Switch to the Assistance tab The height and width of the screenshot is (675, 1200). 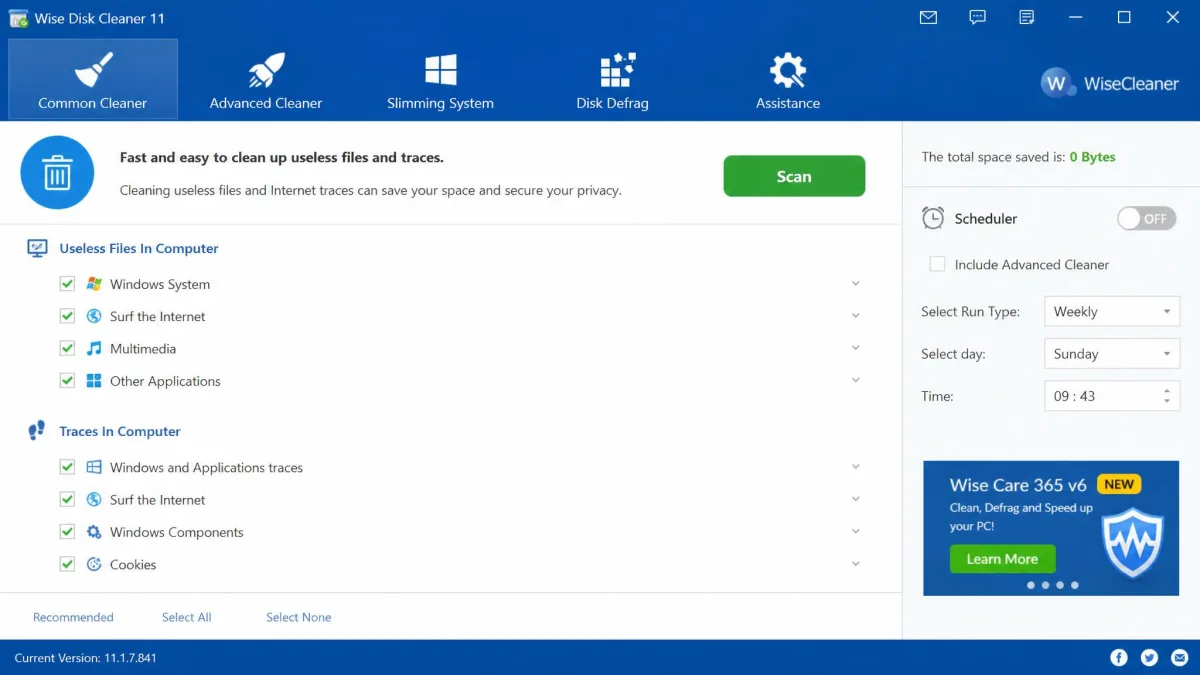(788, 79)
